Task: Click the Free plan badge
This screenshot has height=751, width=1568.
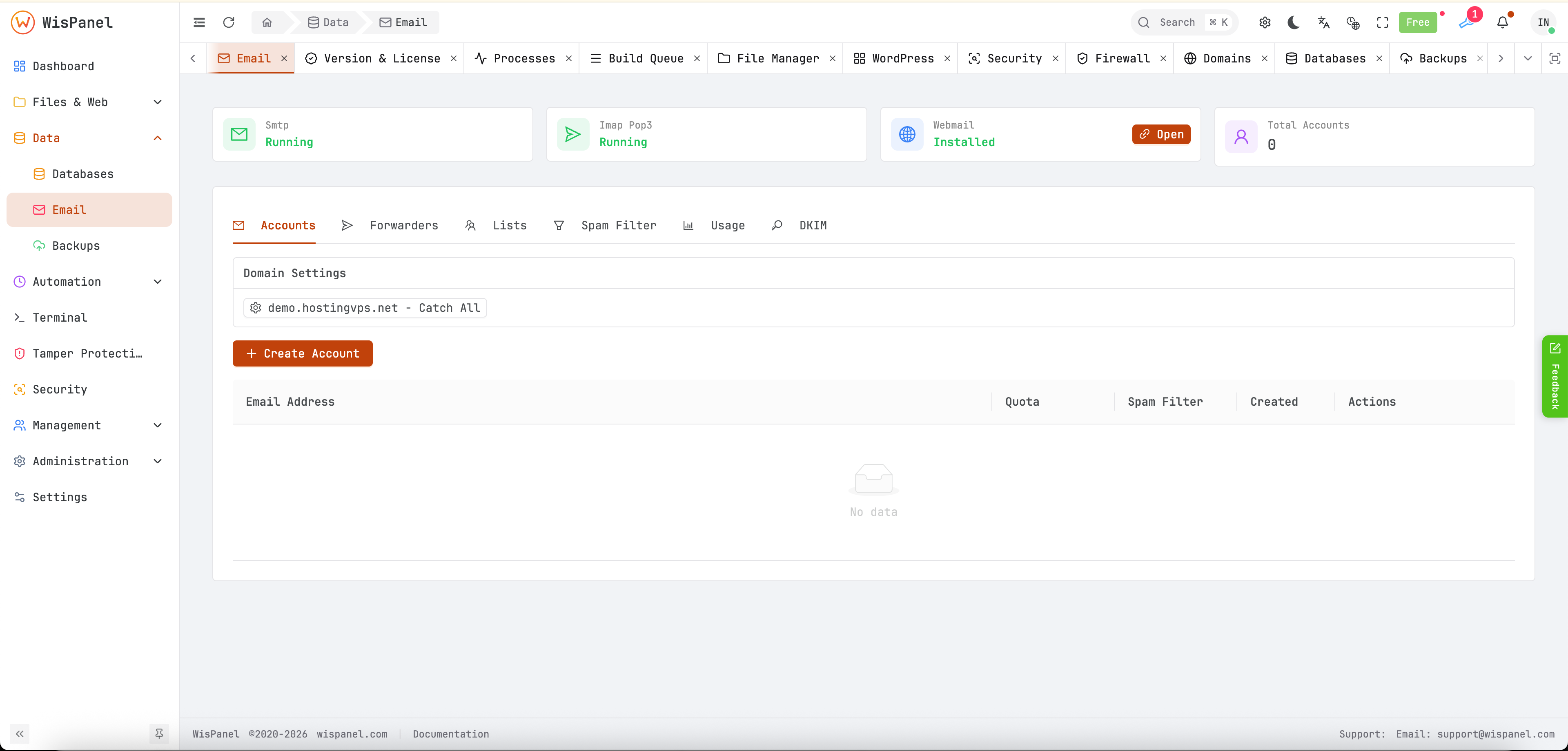Action: click(1418, 22)
